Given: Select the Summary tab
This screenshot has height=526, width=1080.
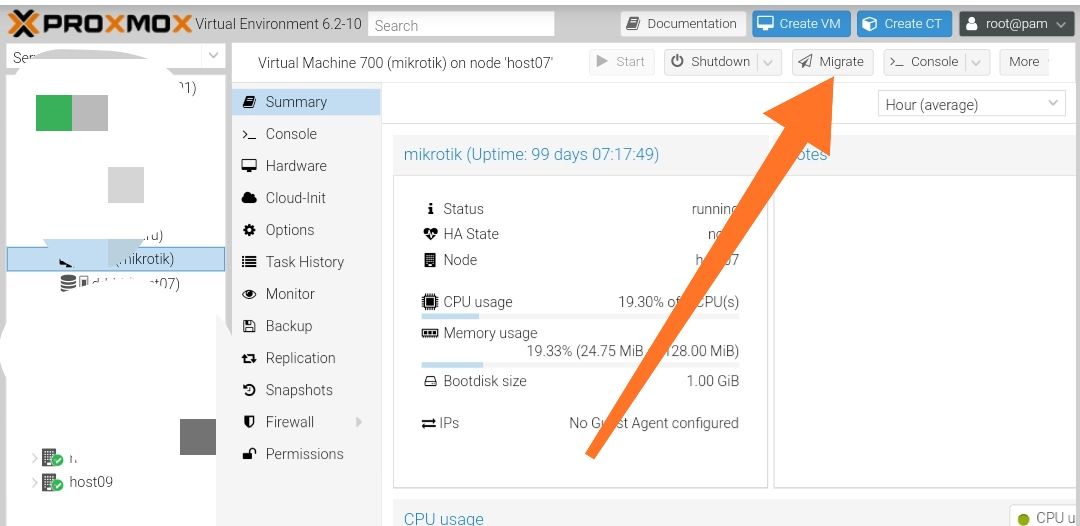Looking at the screenshot, I should click(307, 102).
